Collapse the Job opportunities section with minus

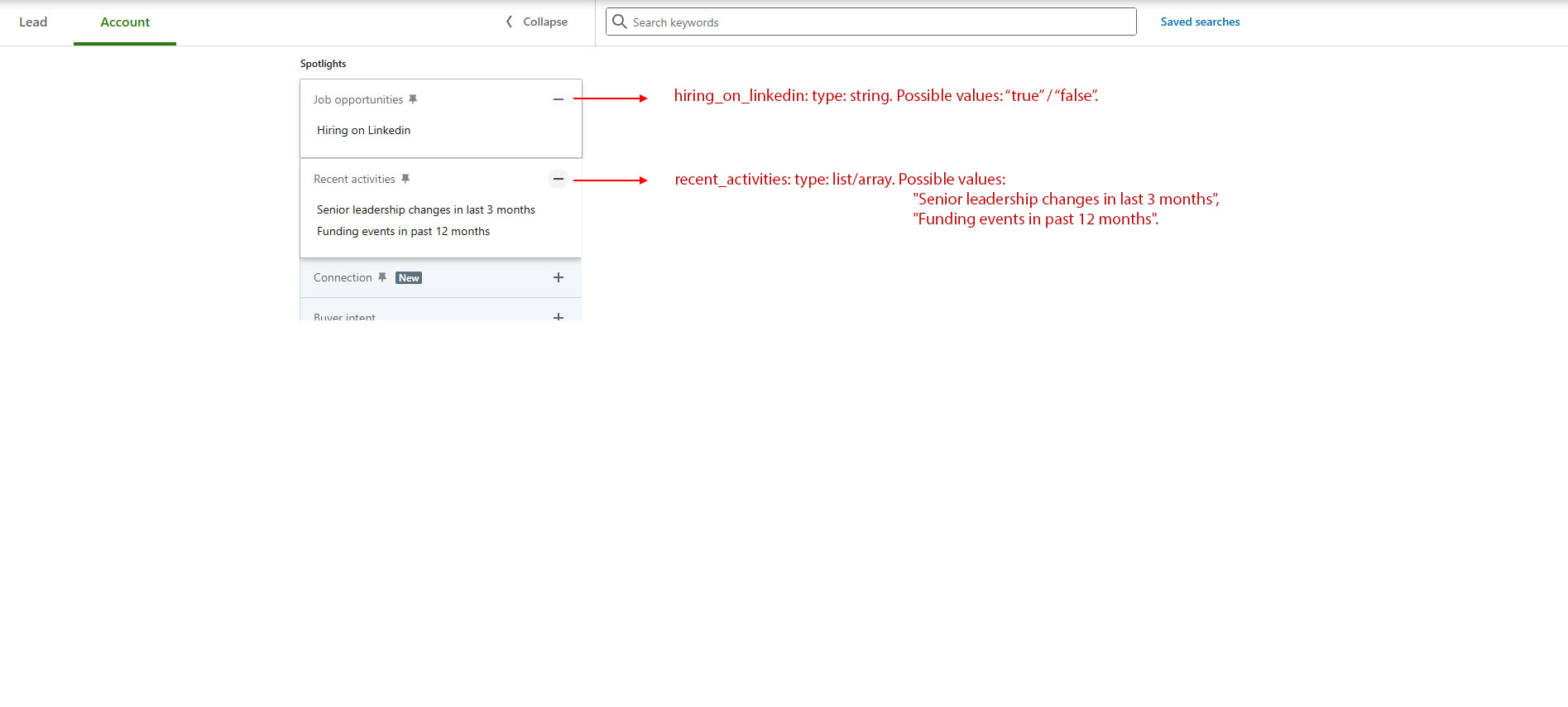[x=559, y=99]
